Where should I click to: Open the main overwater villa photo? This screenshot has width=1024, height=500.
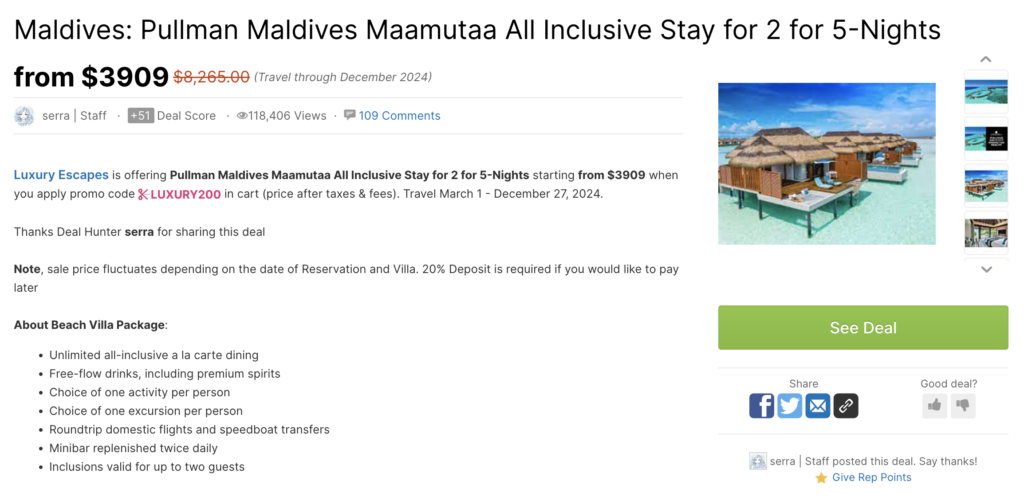pyautogui.click(x=827, y=164)
